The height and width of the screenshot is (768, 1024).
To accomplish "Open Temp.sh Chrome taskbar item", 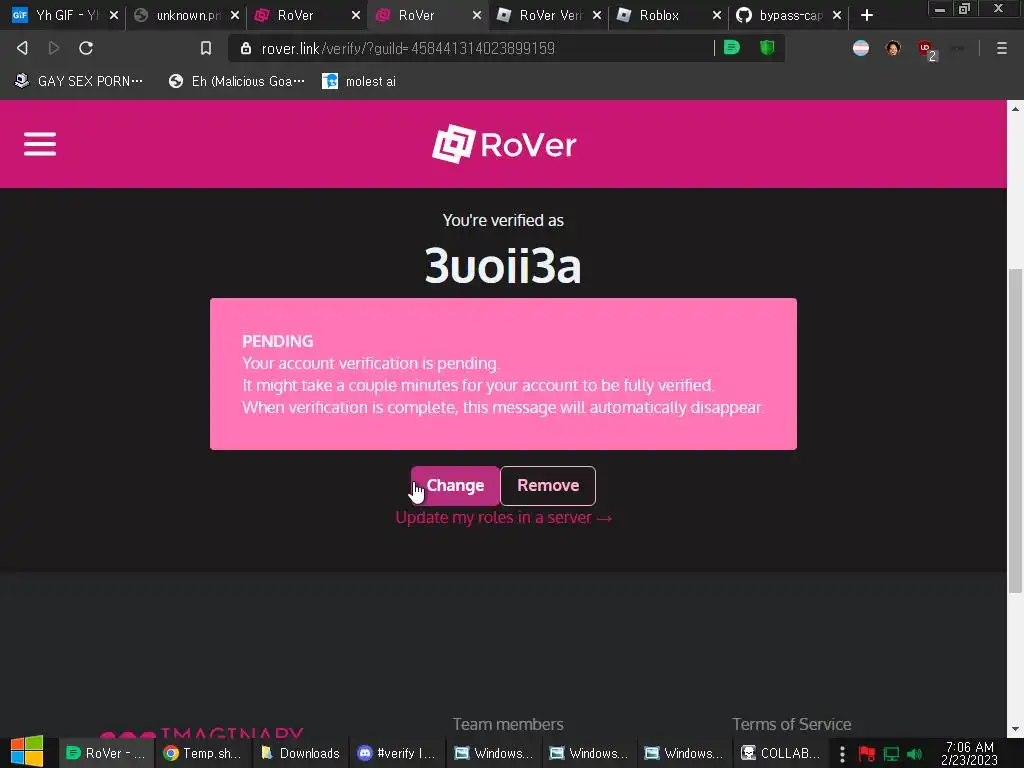I will point(203,753).
